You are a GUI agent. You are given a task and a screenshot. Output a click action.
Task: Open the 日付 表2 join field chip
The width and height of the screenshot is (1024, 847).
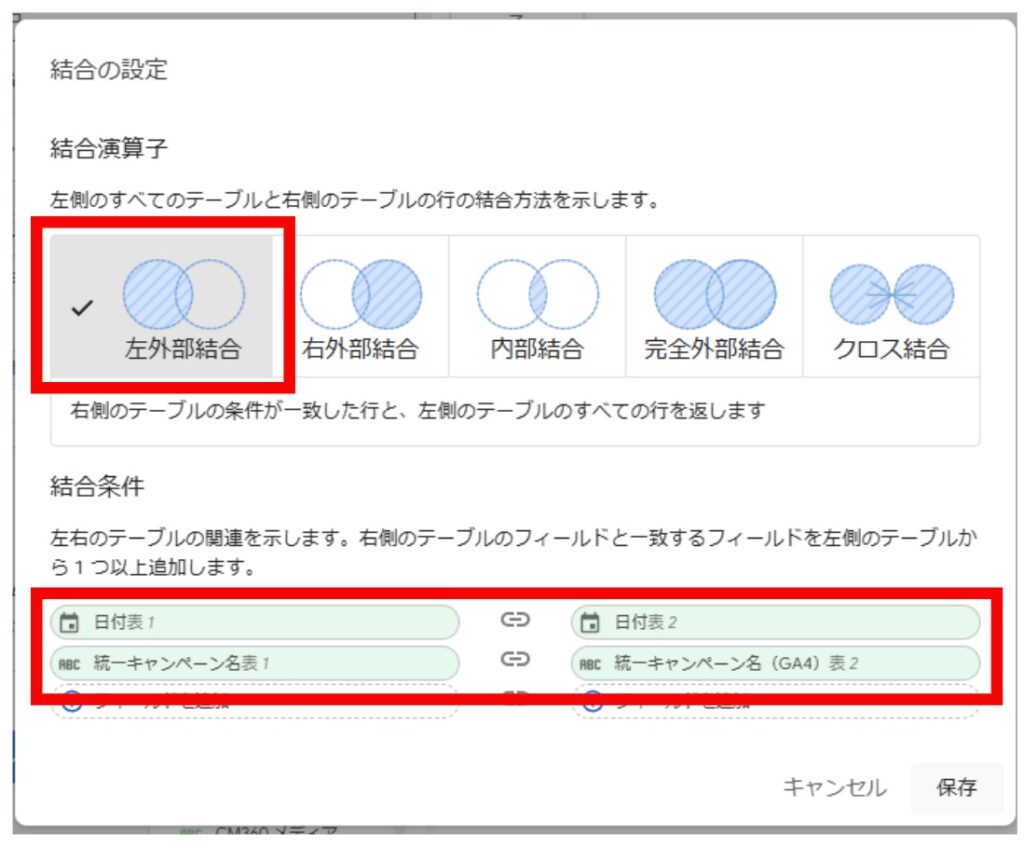click(775, 622)
